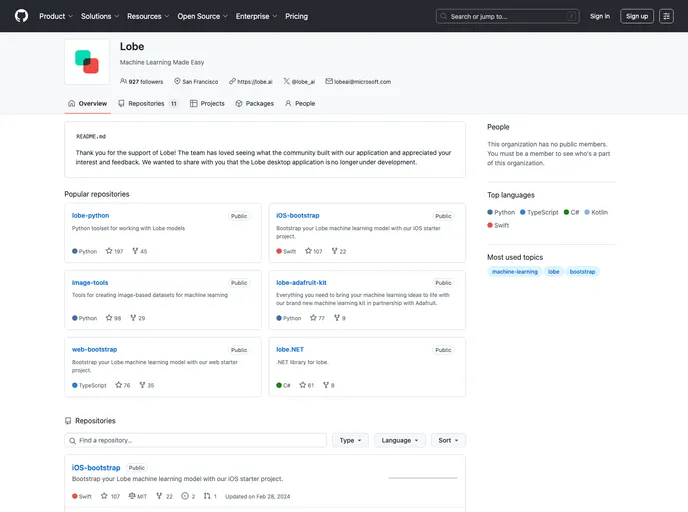Click the MIT license icon in repository row
Screen dimensions: 688x512
(132, 496)
